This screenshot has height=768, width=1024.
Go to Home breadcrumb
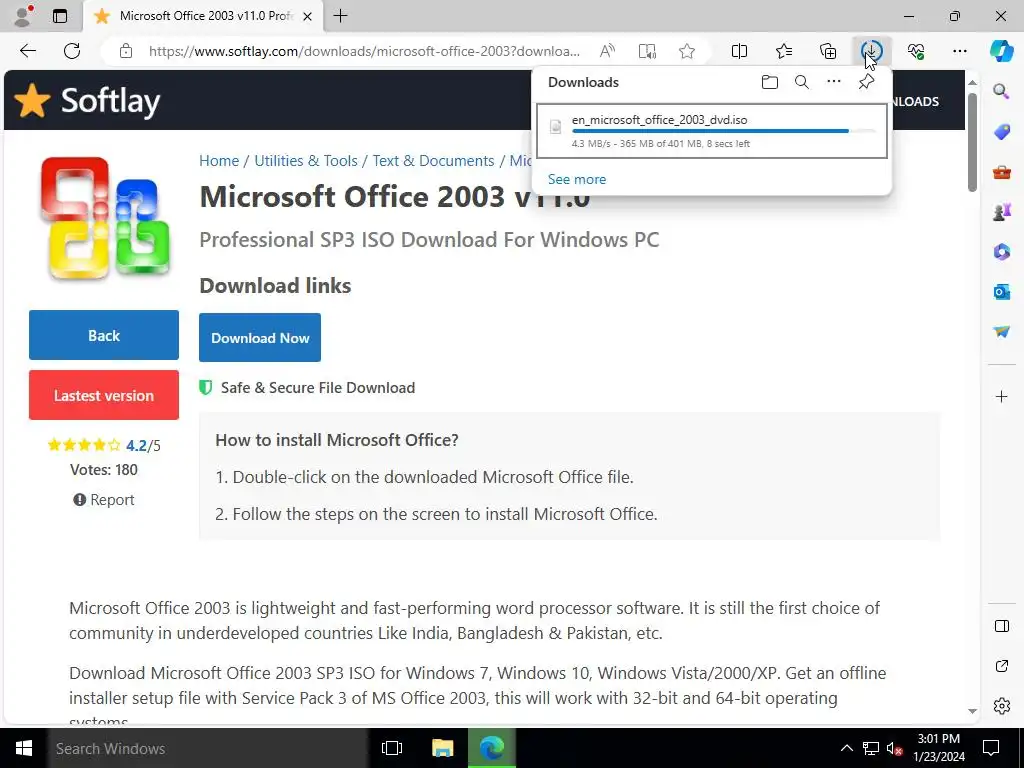click(219, 161)
